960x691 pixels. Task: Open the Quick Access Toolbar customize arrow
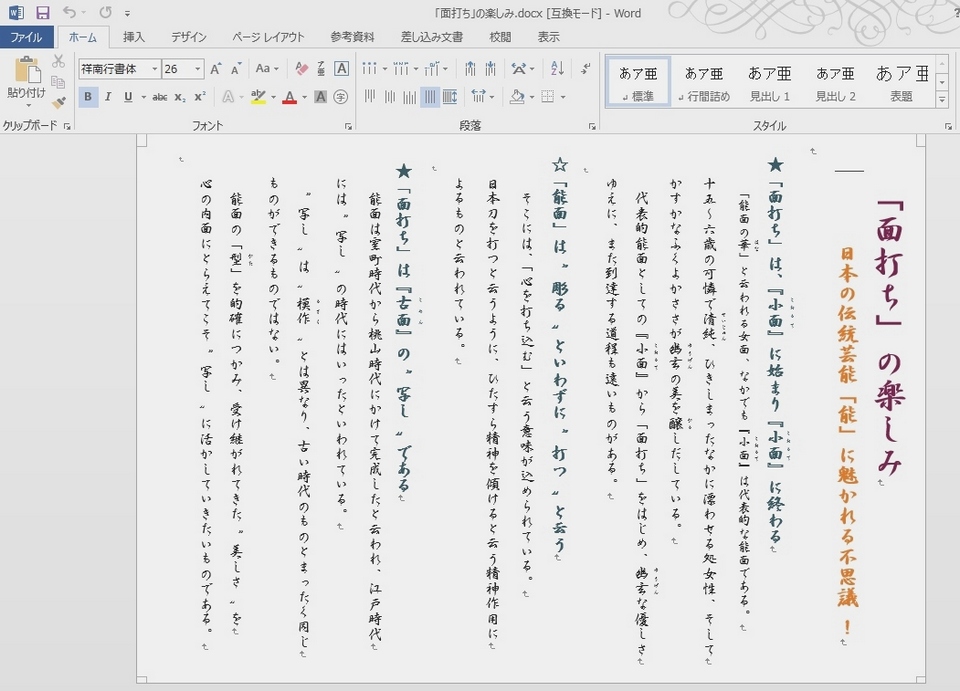click(127, 13)
